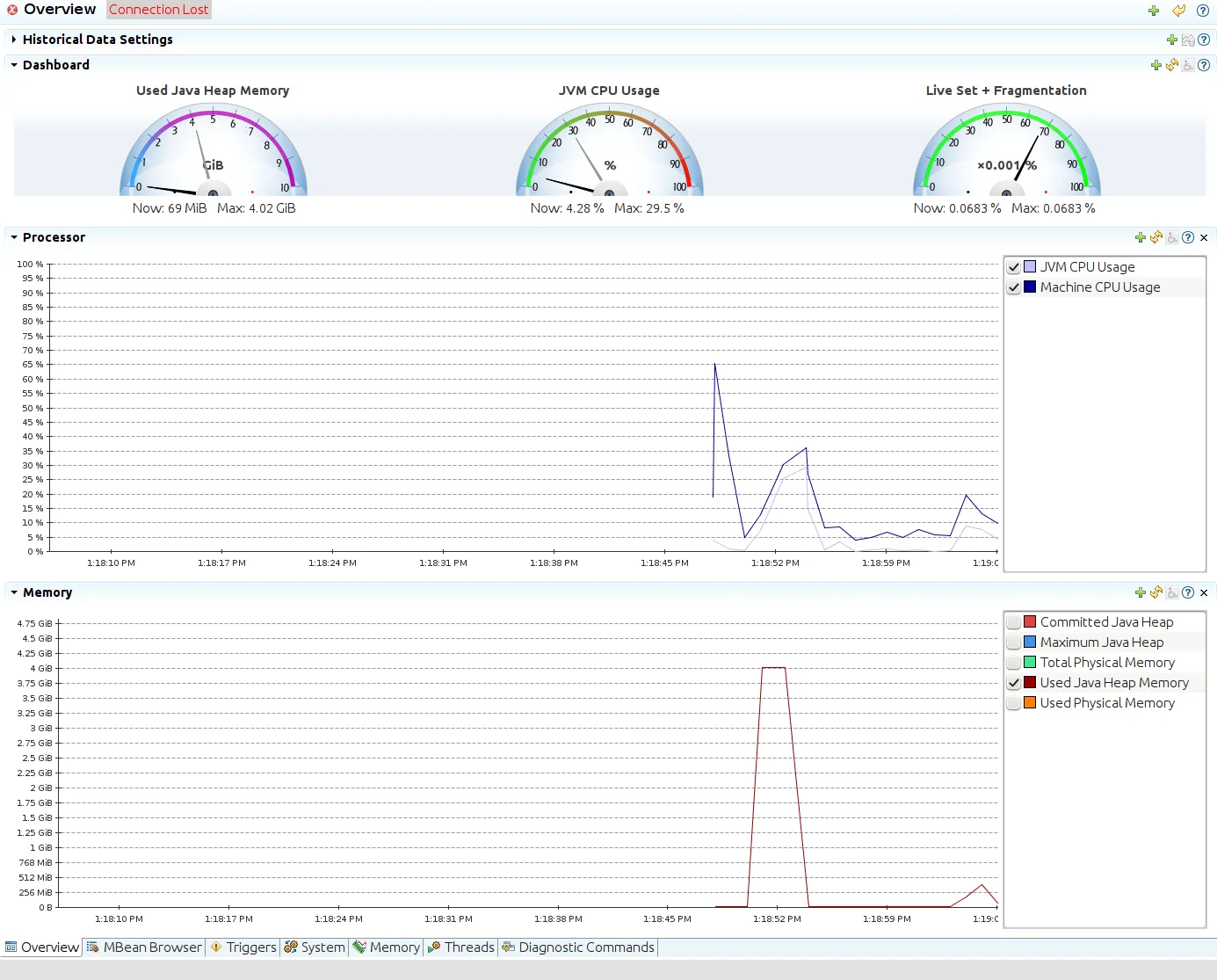This screenshot has height=980, width=1217.
Task: Click the Used Physical Memory orange swatch
Action: click(1030, 703)
